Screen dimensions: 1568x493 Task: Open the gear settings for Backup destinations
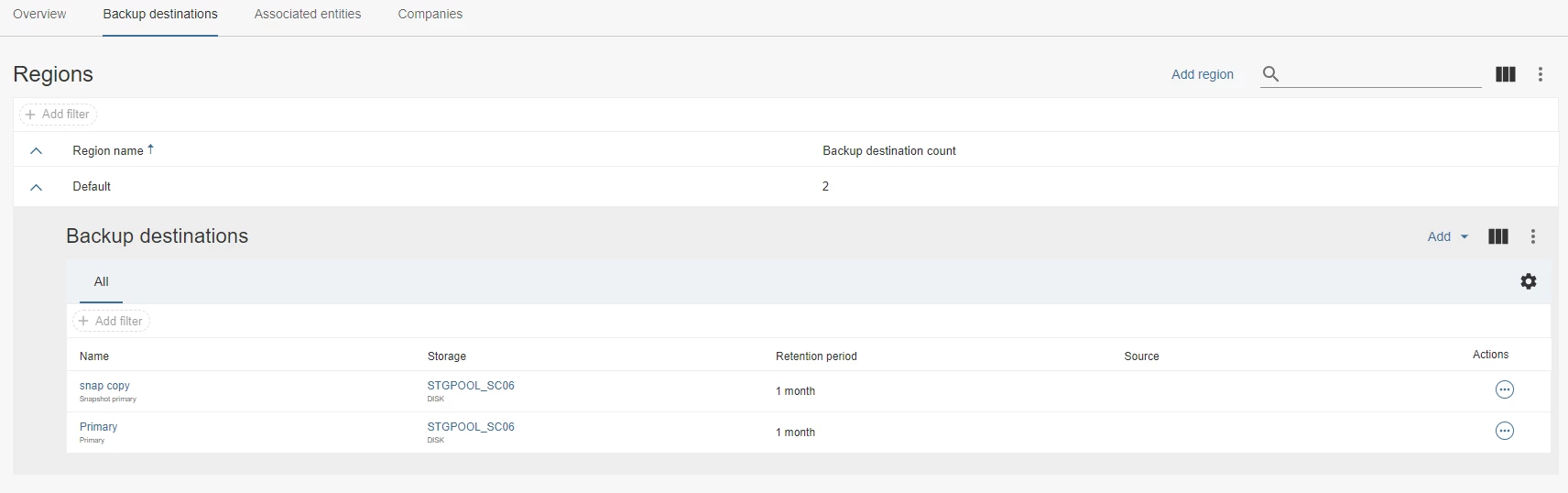coord(1529,281)
